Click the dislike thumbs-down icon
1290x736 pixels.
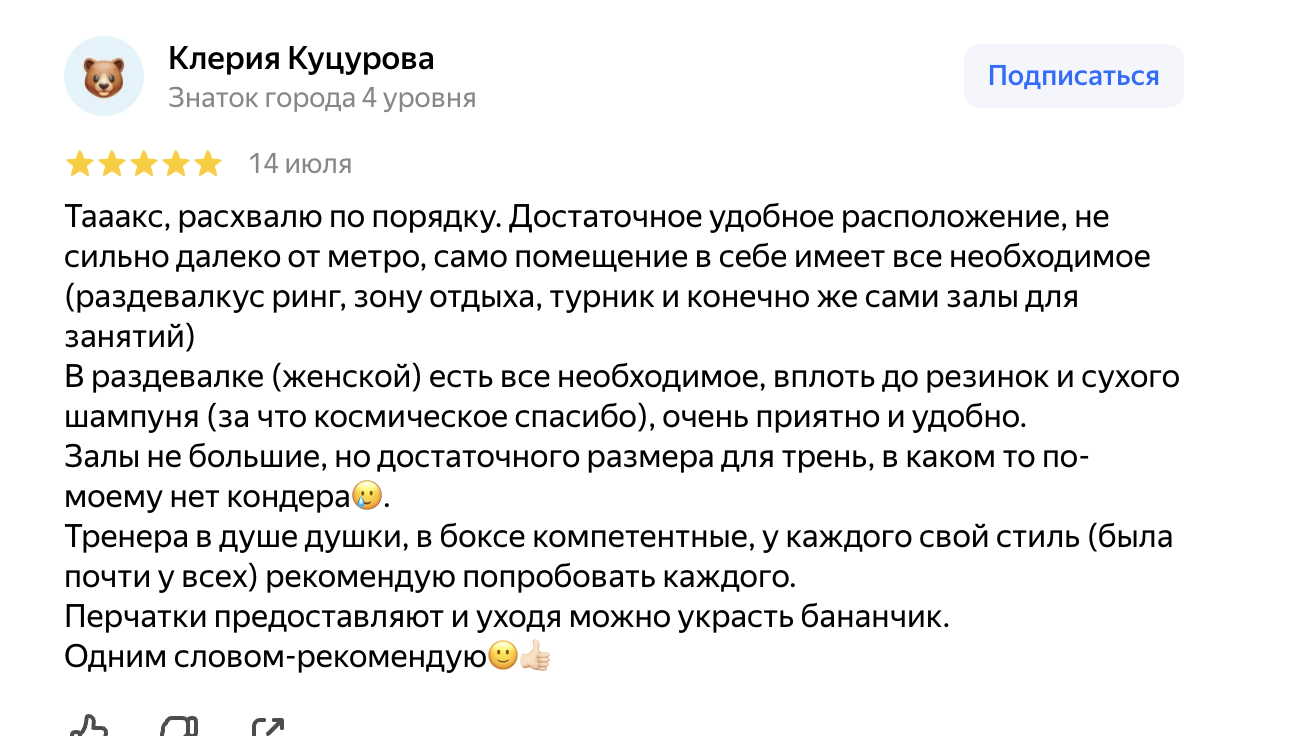point(180,728)
